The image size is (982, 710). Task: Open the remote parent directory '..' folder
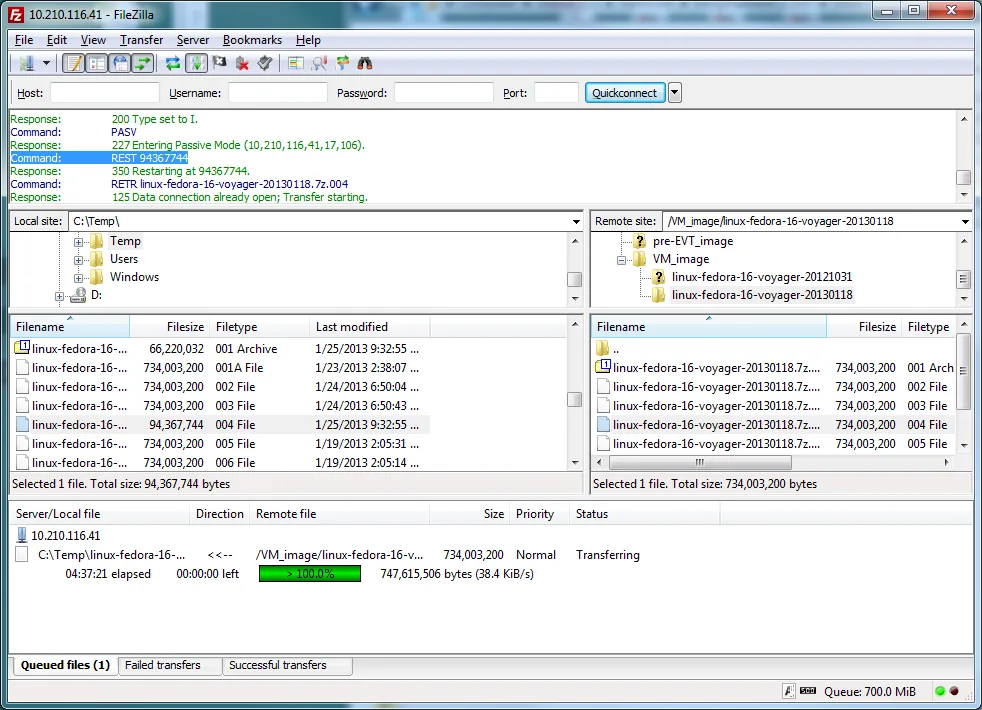[602, 348]
